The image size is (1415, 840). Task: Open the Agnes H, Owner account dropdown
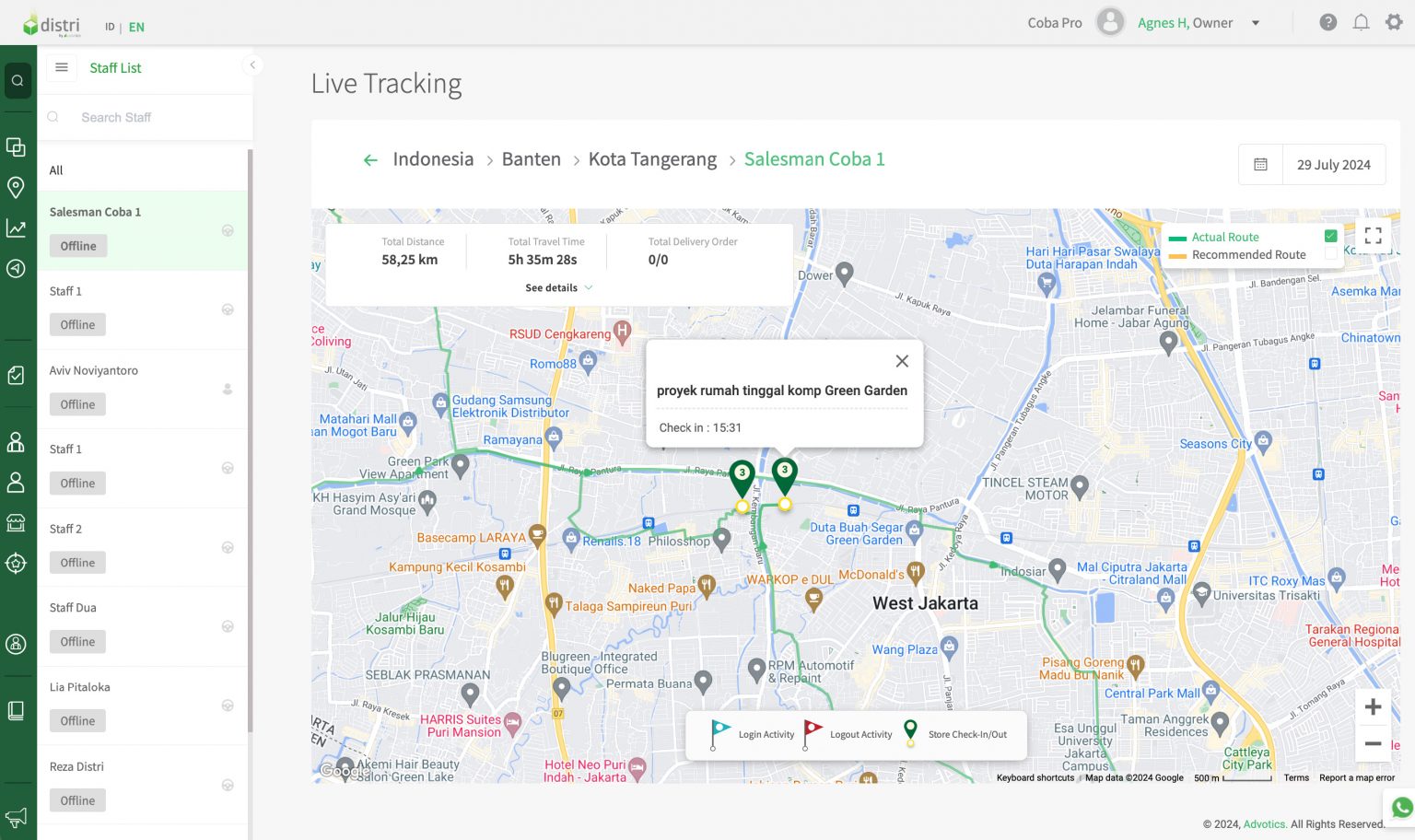coord(1255,23)
